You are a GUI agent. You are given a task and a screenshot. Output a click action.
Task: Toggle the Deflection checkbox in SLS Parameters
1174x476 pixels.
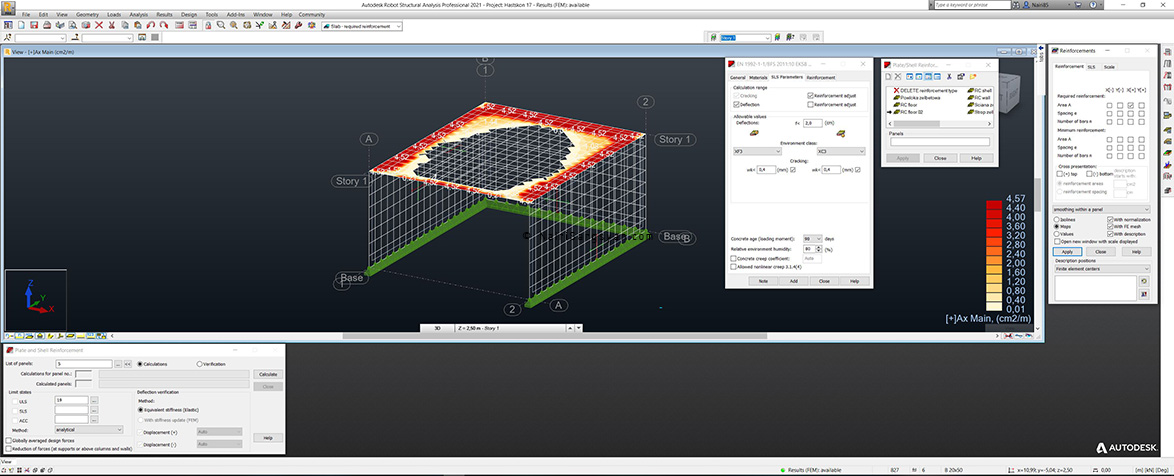point(736,104)
